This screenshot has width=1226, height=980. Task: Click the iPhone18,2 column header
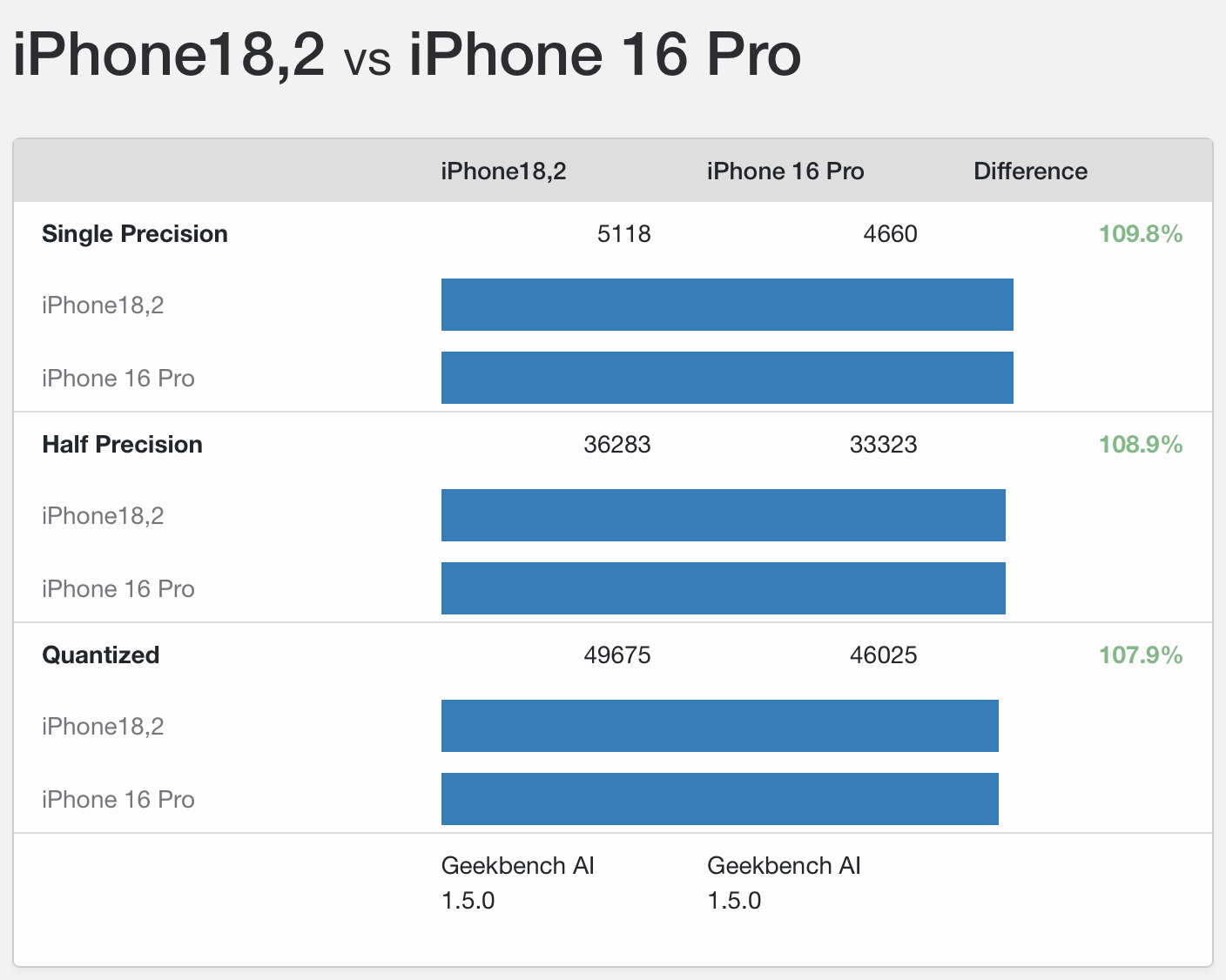(x=503, y=171)
